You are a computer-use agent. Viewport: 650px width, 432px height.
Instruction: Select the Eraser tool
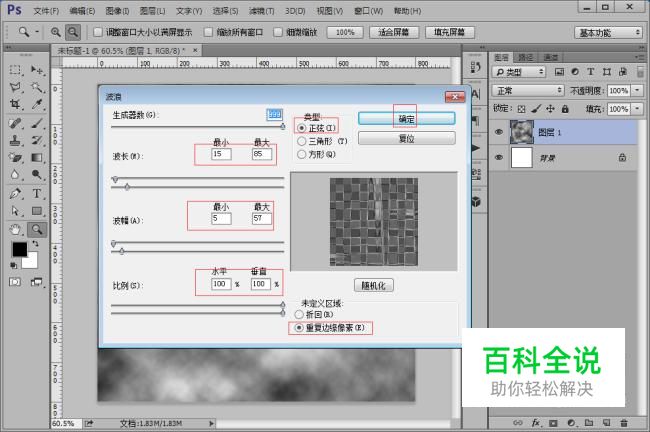click(15, 158)
